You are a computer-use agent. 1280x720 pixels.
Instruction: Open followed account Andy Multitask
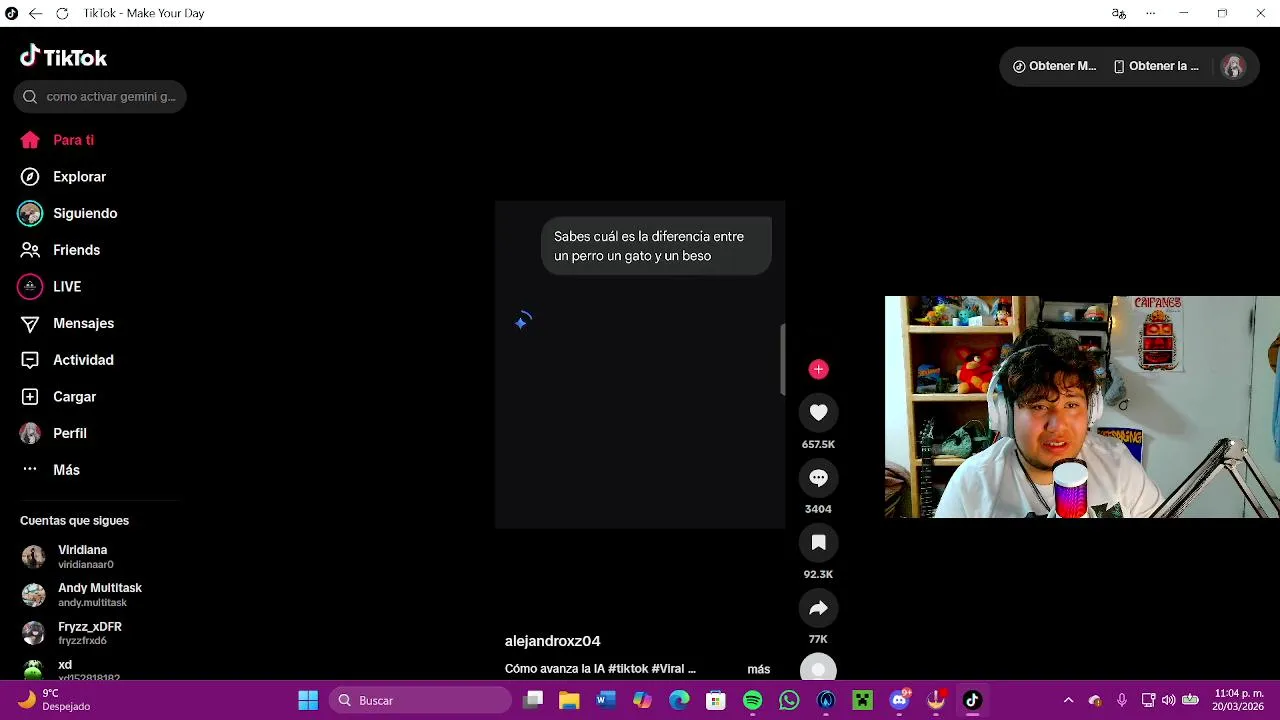click(81, 595)
